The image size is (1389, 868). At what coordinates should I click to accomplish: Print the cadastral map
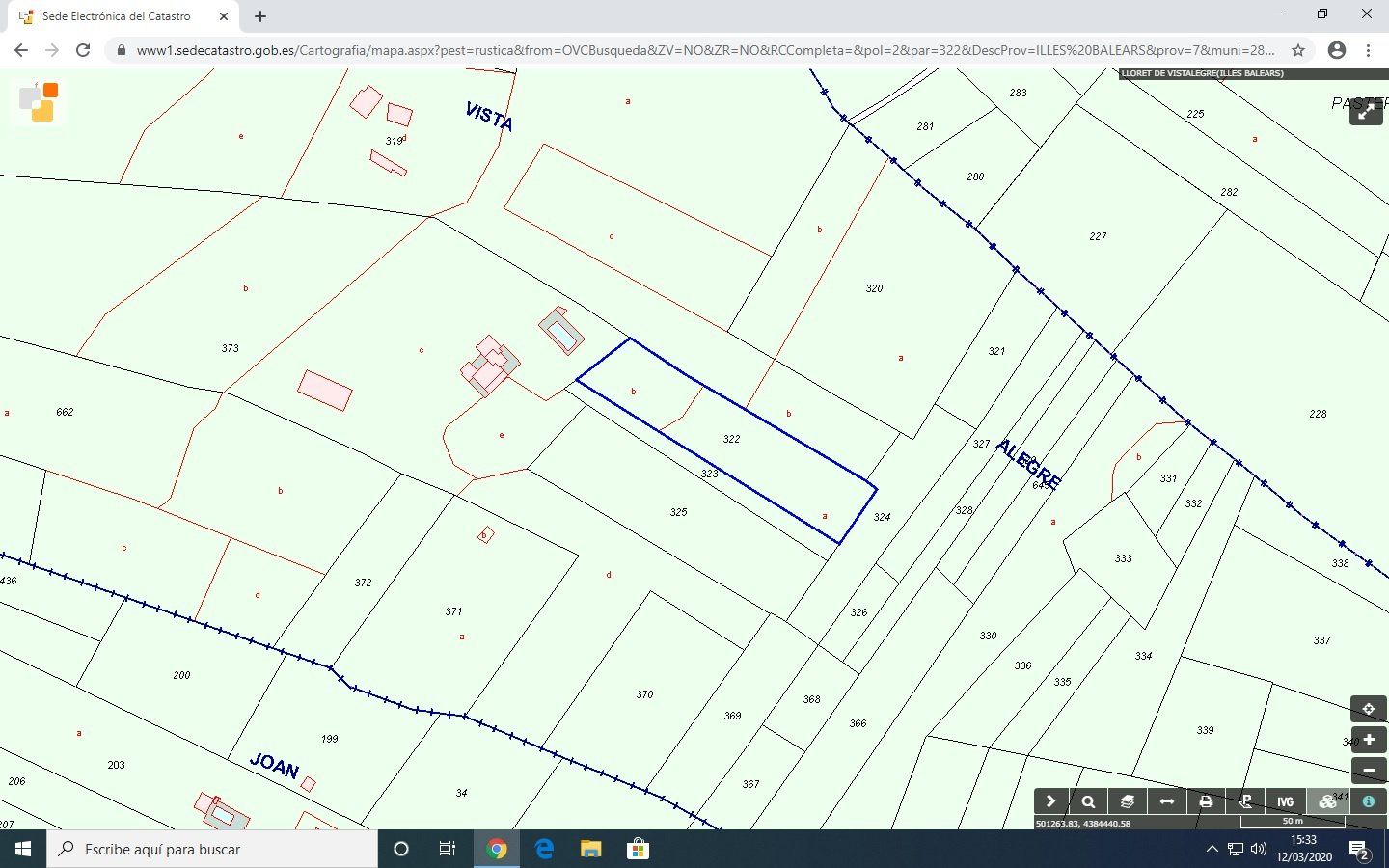tap(1206, 801)
